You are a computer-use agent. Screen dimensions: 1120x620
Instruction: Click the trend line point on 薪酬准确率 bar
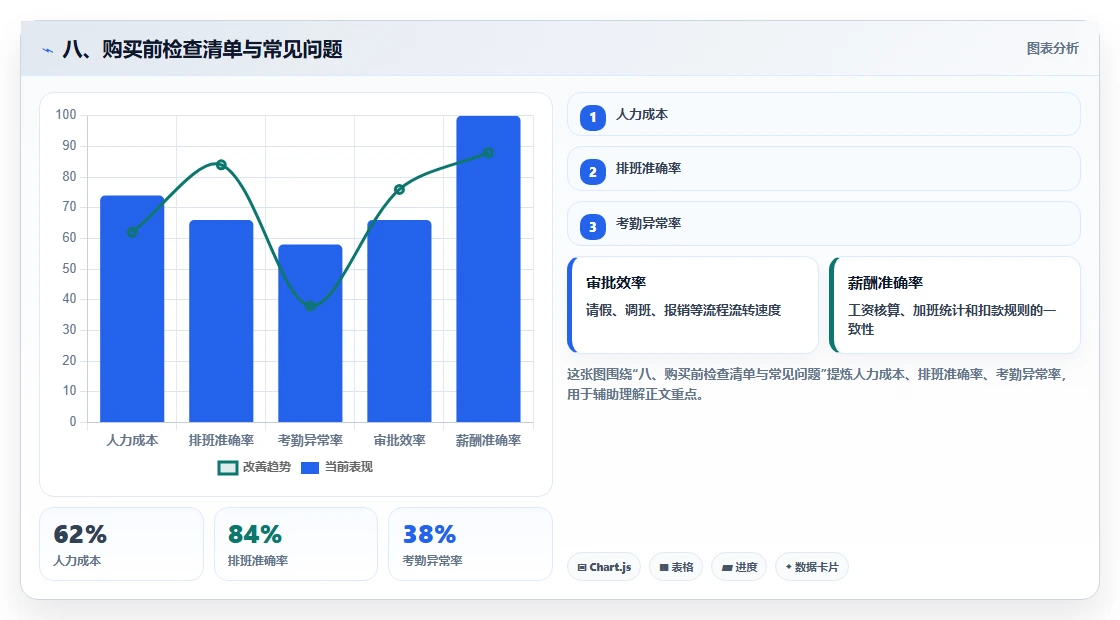[489, 153]
